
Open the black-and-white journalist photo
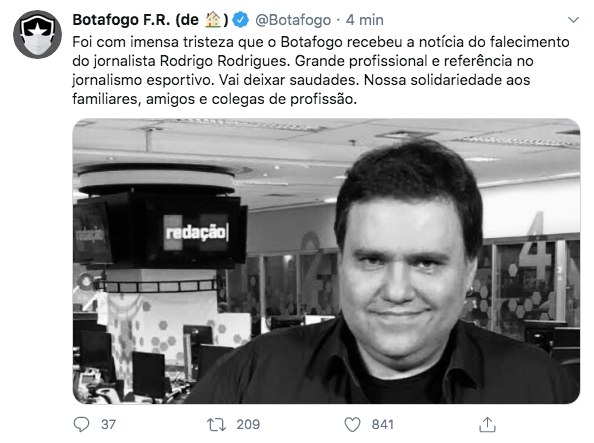[326, 261]
